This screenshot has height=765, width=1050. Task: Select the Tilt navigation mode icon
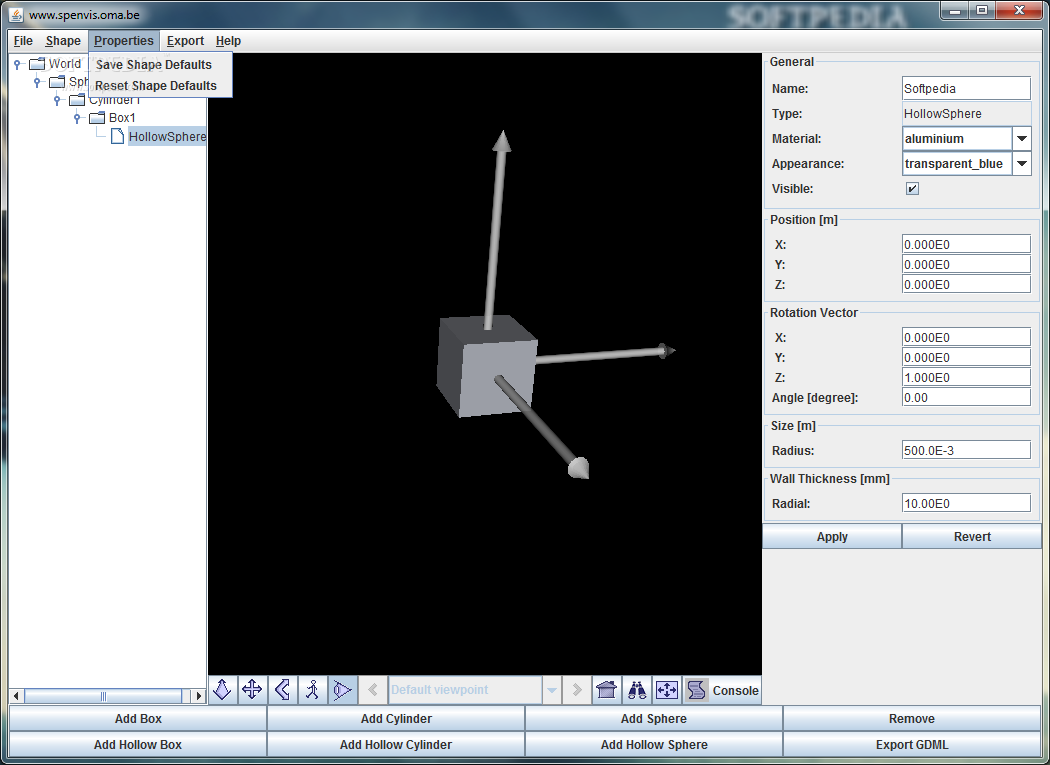pos(282,689)
